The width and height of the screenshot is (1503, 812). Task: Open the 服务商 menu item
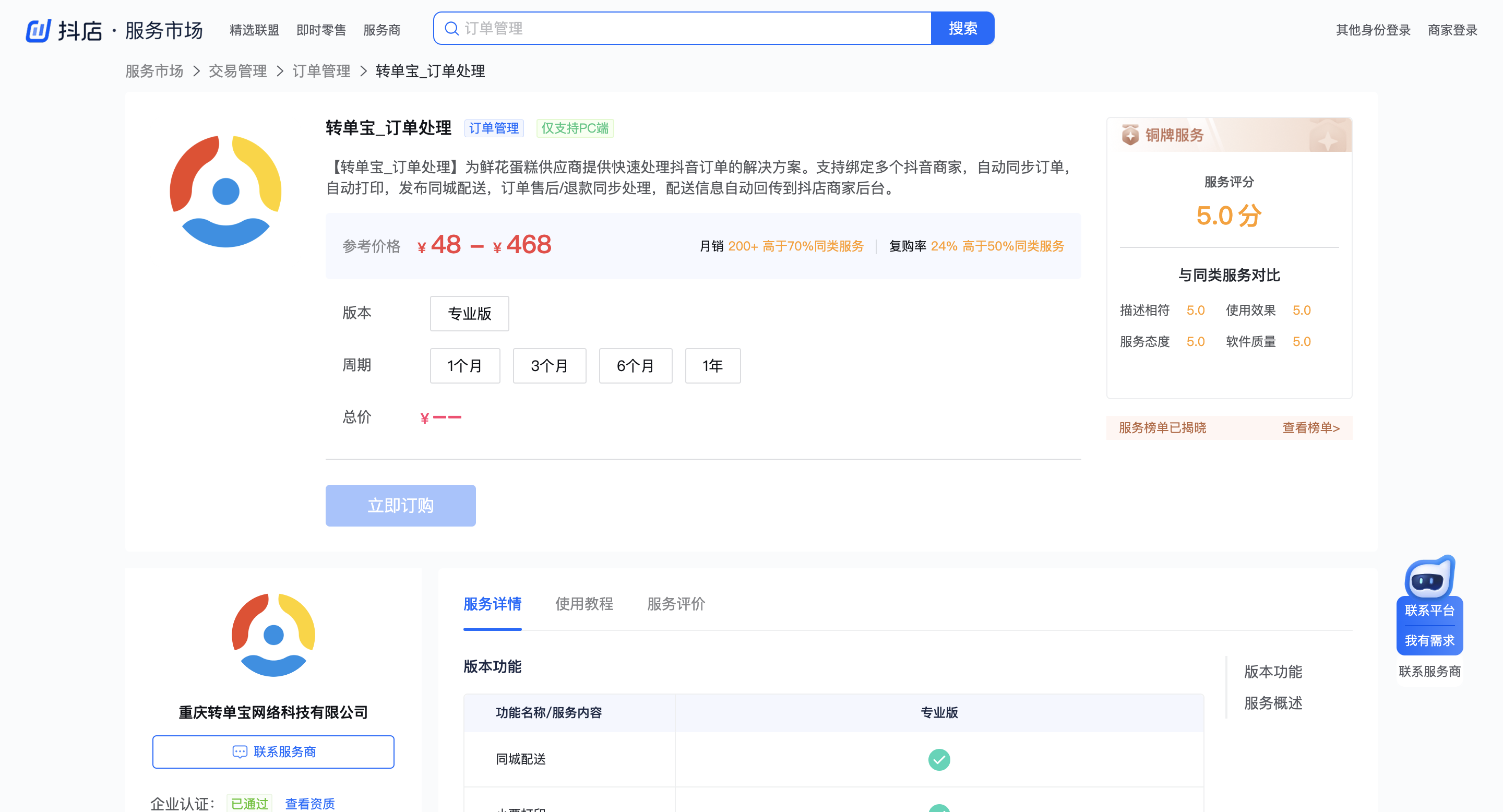pyautogui.click(x=381, y=30)
